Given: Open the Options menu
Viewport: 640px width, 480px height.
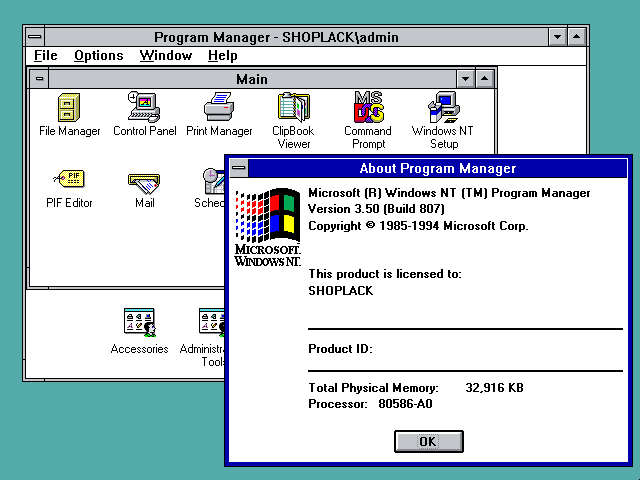Looking at the screenshot, I should coord(98,56).
